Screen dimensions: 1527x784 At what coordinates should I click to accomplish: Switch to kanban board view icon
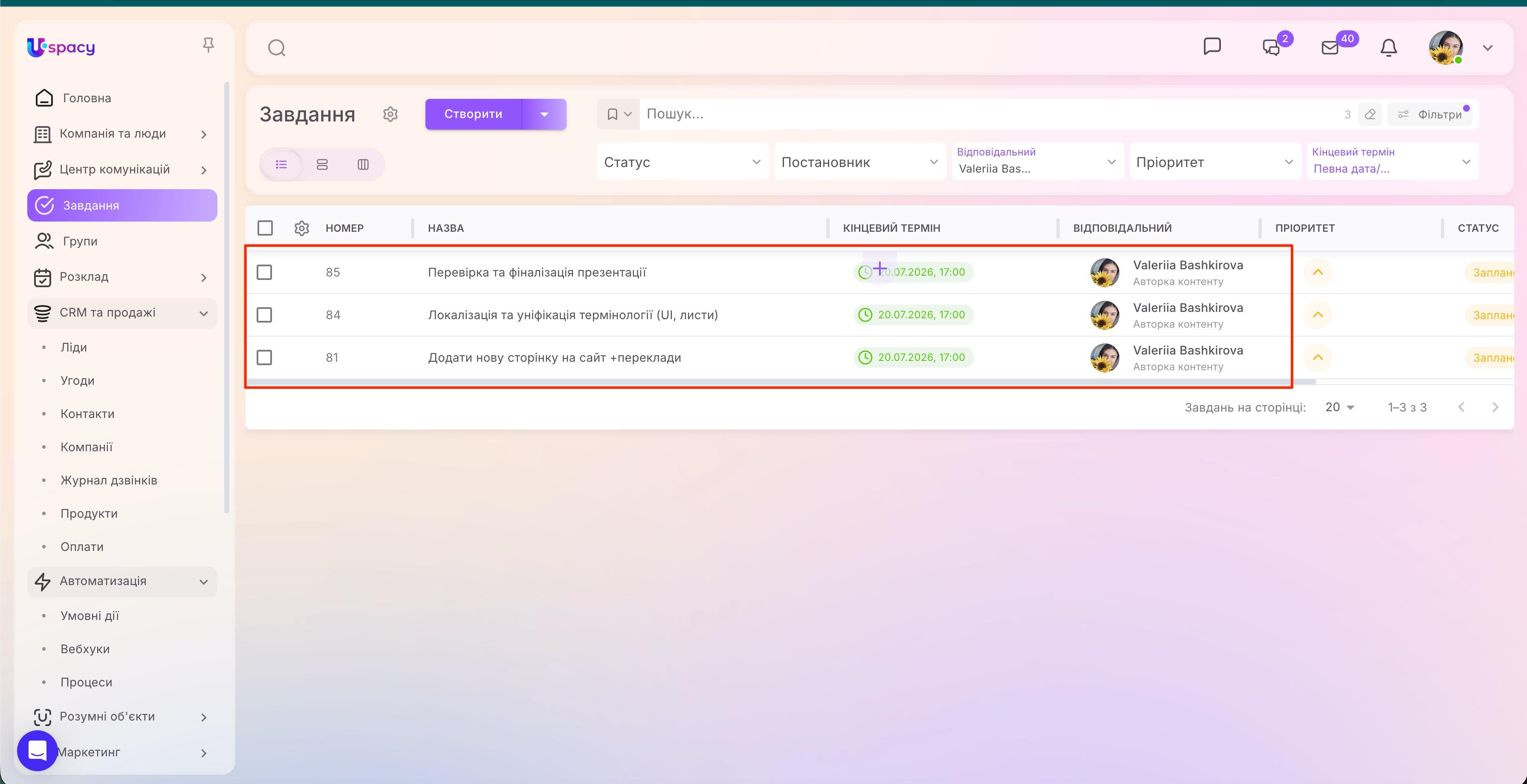(363, 164)
